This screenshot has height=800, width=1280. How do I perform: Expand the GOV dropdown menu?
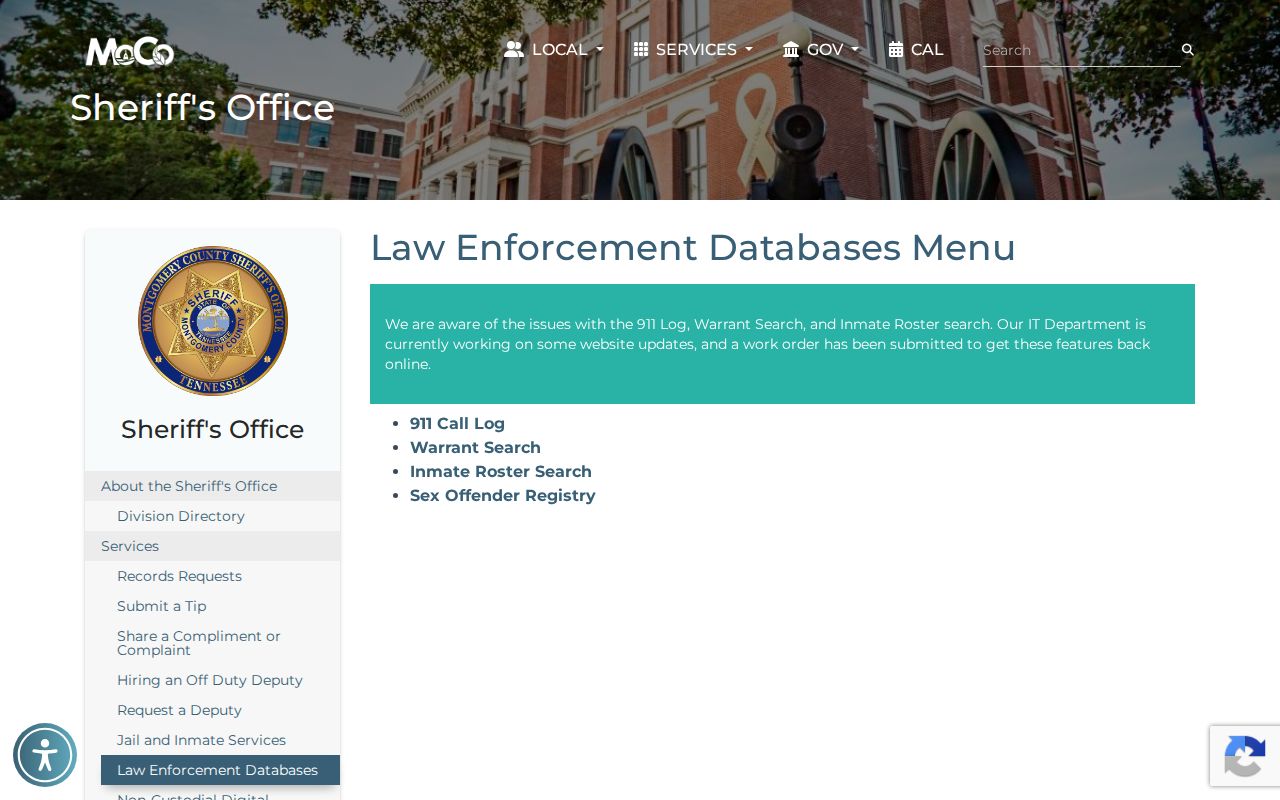821,50
